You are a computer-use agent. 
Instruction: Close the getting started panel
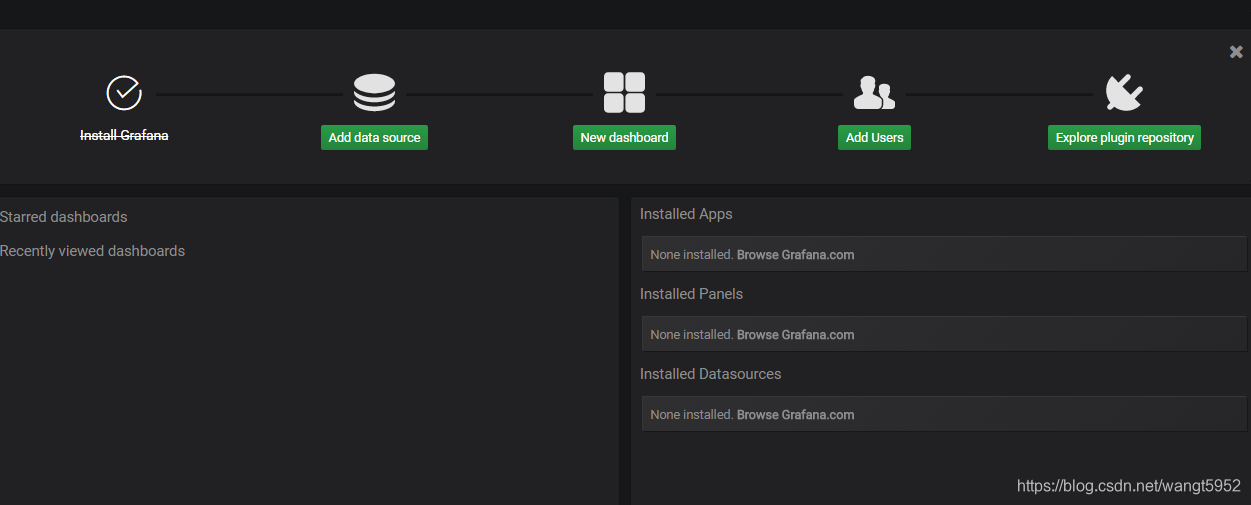click(x=1236, y=52)
